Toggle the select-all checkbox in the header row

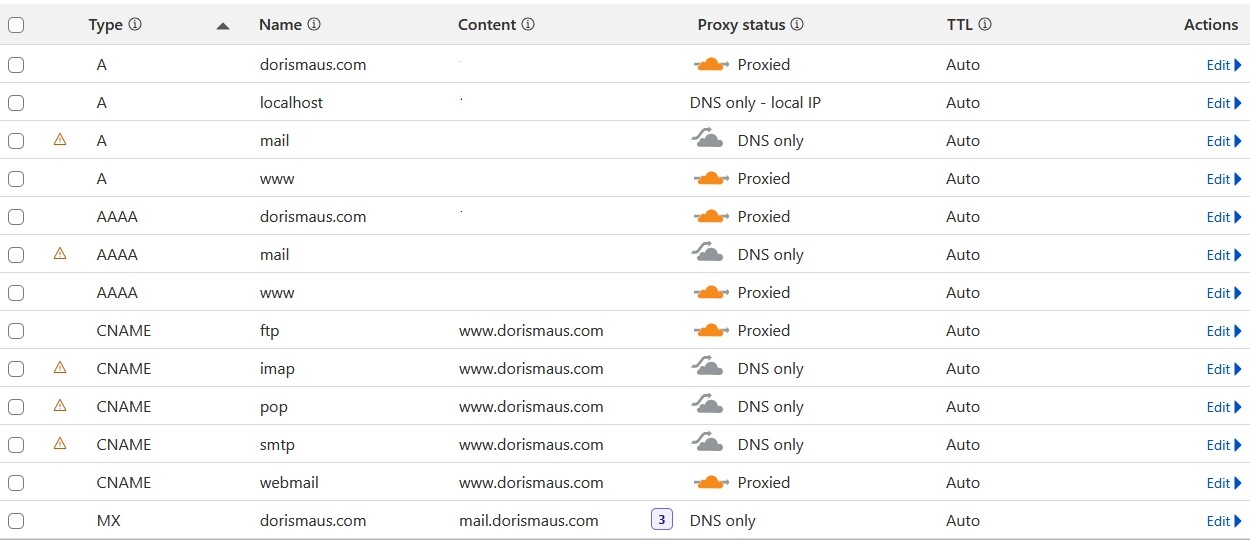[x=16, y=26]
